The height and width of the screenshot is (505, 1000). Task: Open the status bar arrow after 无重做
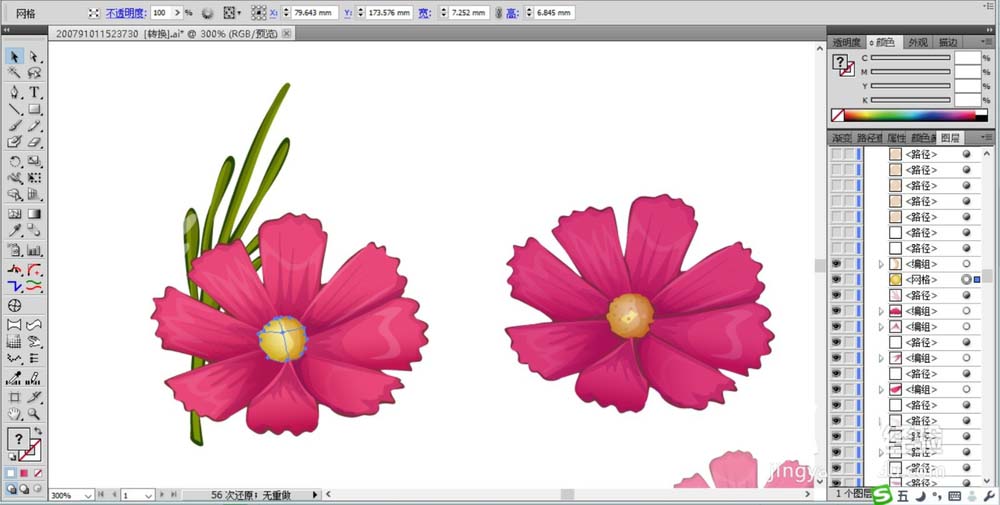(x=314, y=494)
